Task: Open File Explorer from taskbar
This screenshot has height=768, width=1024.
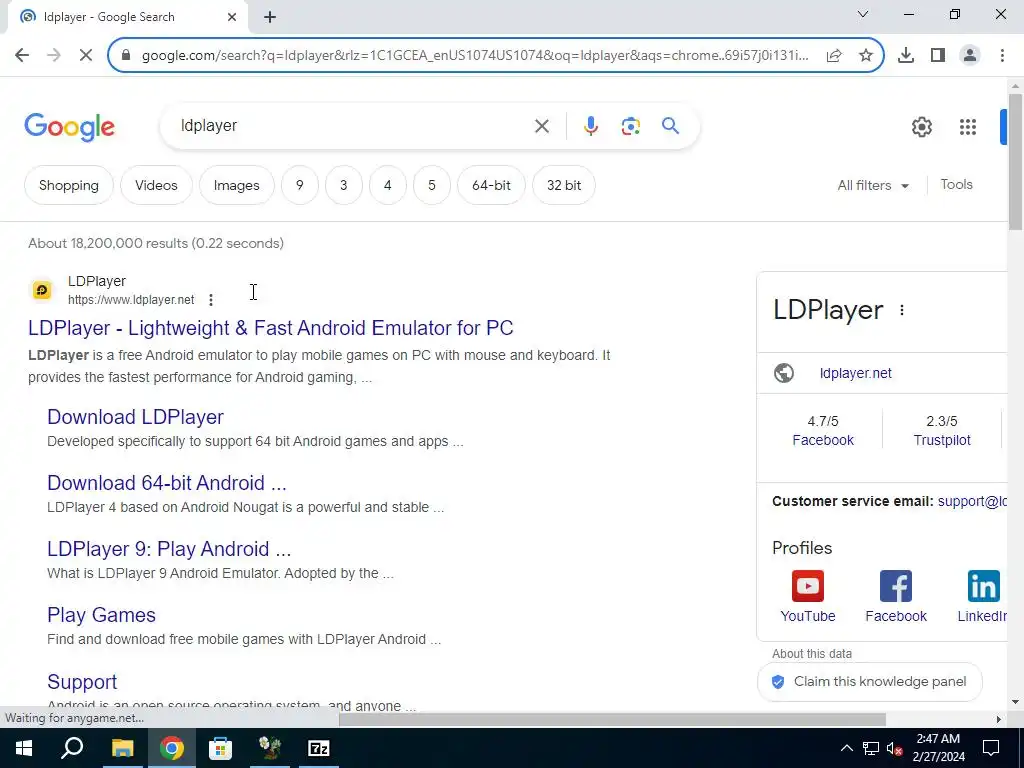Action: click(x=122, y=748)
